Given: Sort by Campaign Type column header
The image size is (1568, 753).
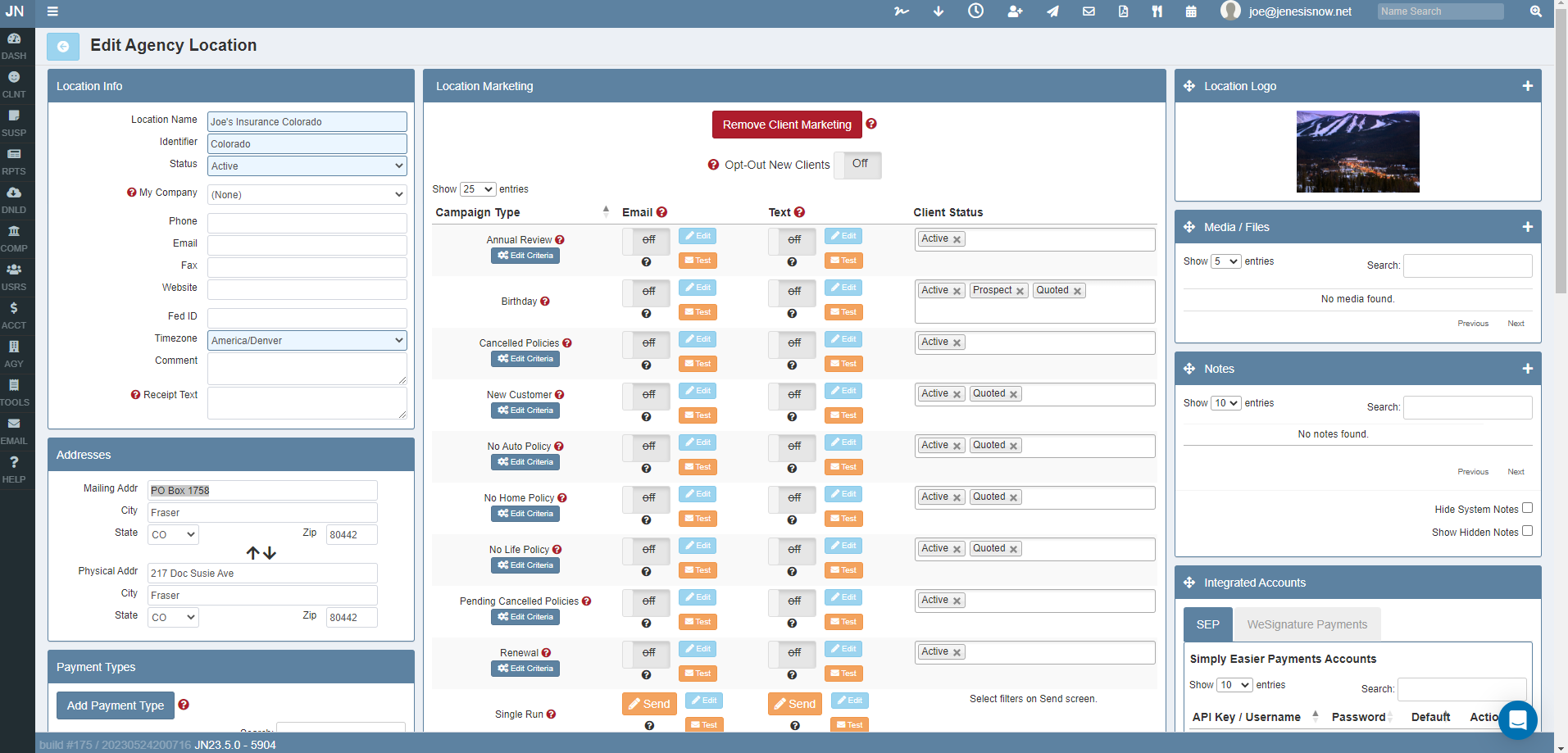Looking at the screenshot, I should click(523, 212).
